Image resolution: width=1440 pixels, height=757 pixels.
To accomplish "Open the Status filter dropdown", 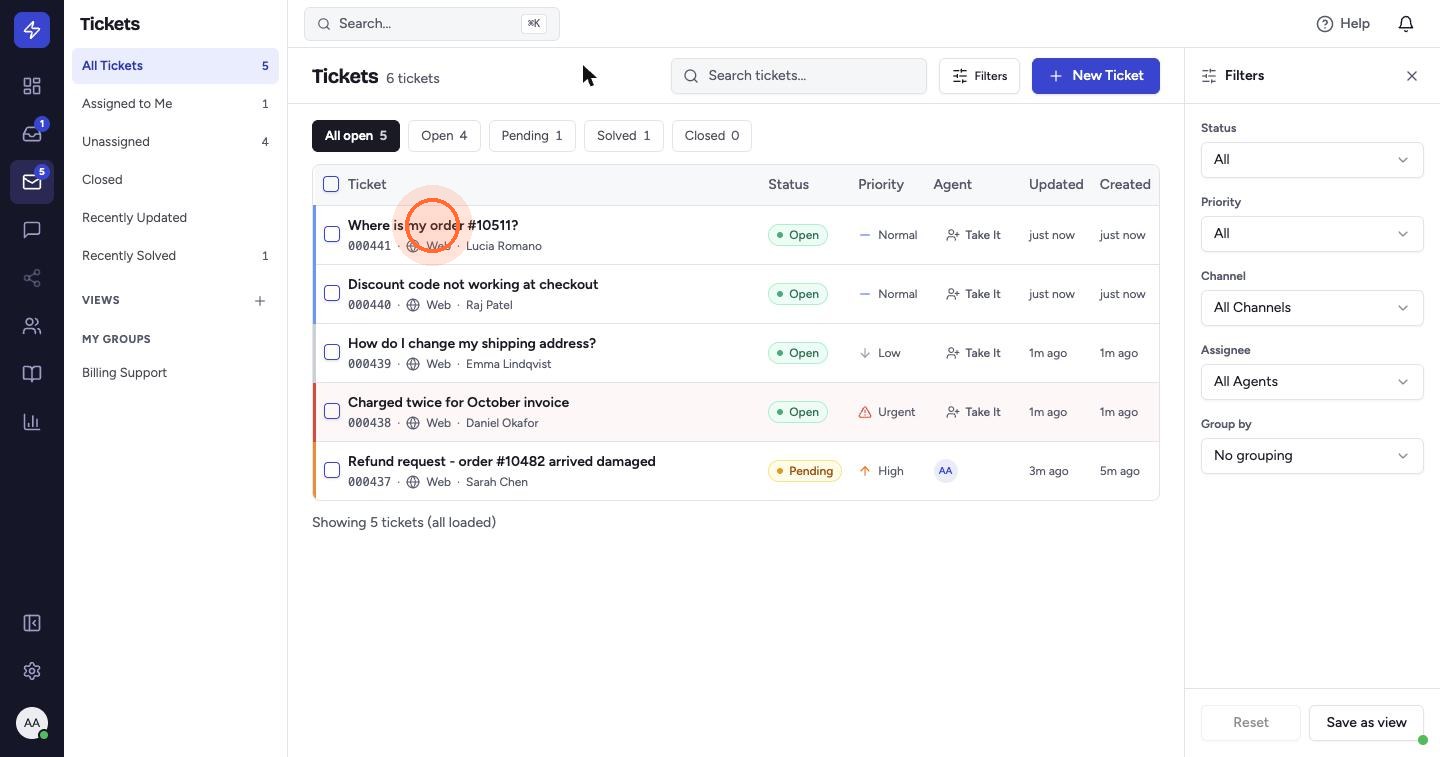I will [x=1312, y=160].
